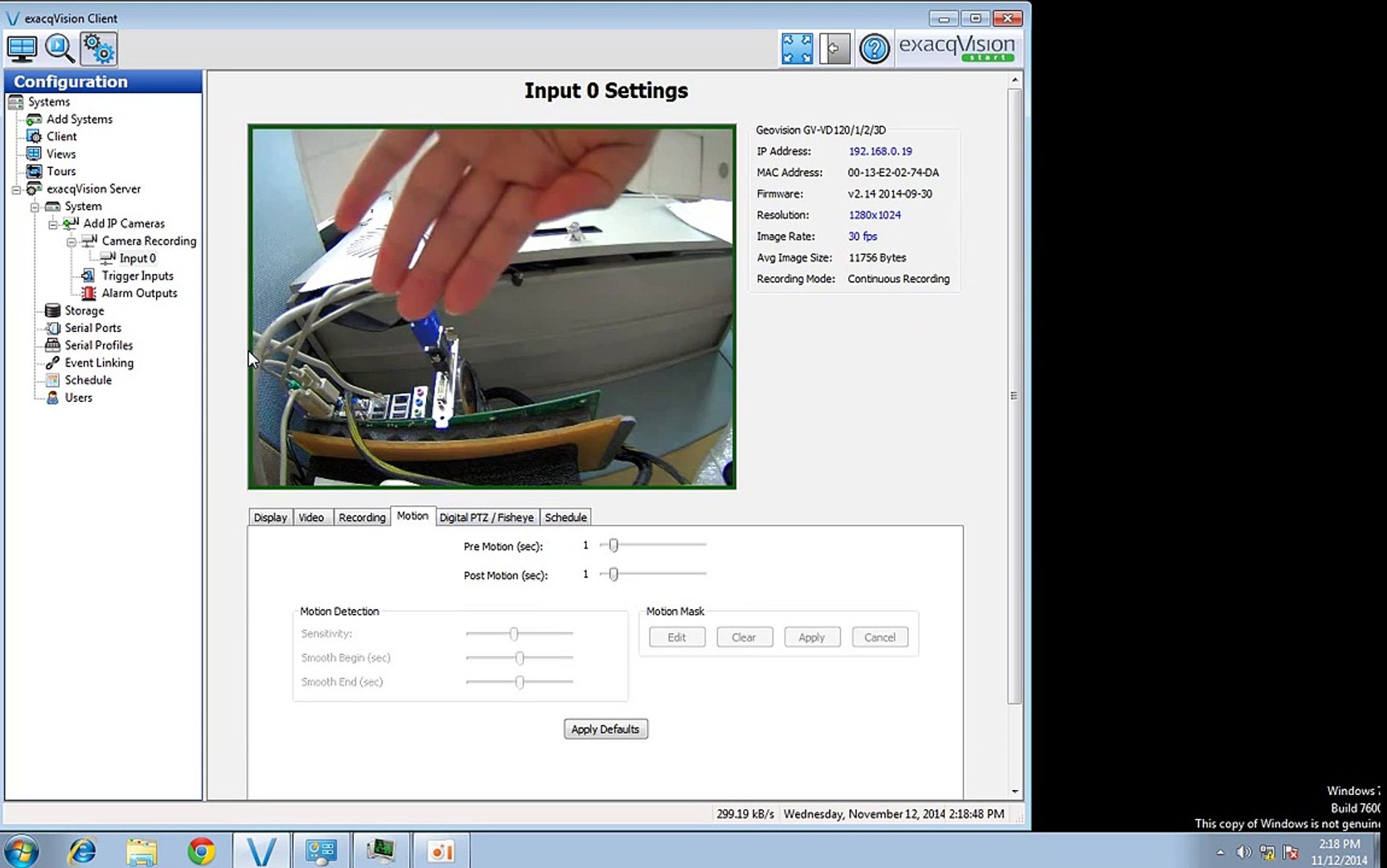
Task: Click the volume speaker tray icon
Action: [1244, 852]
